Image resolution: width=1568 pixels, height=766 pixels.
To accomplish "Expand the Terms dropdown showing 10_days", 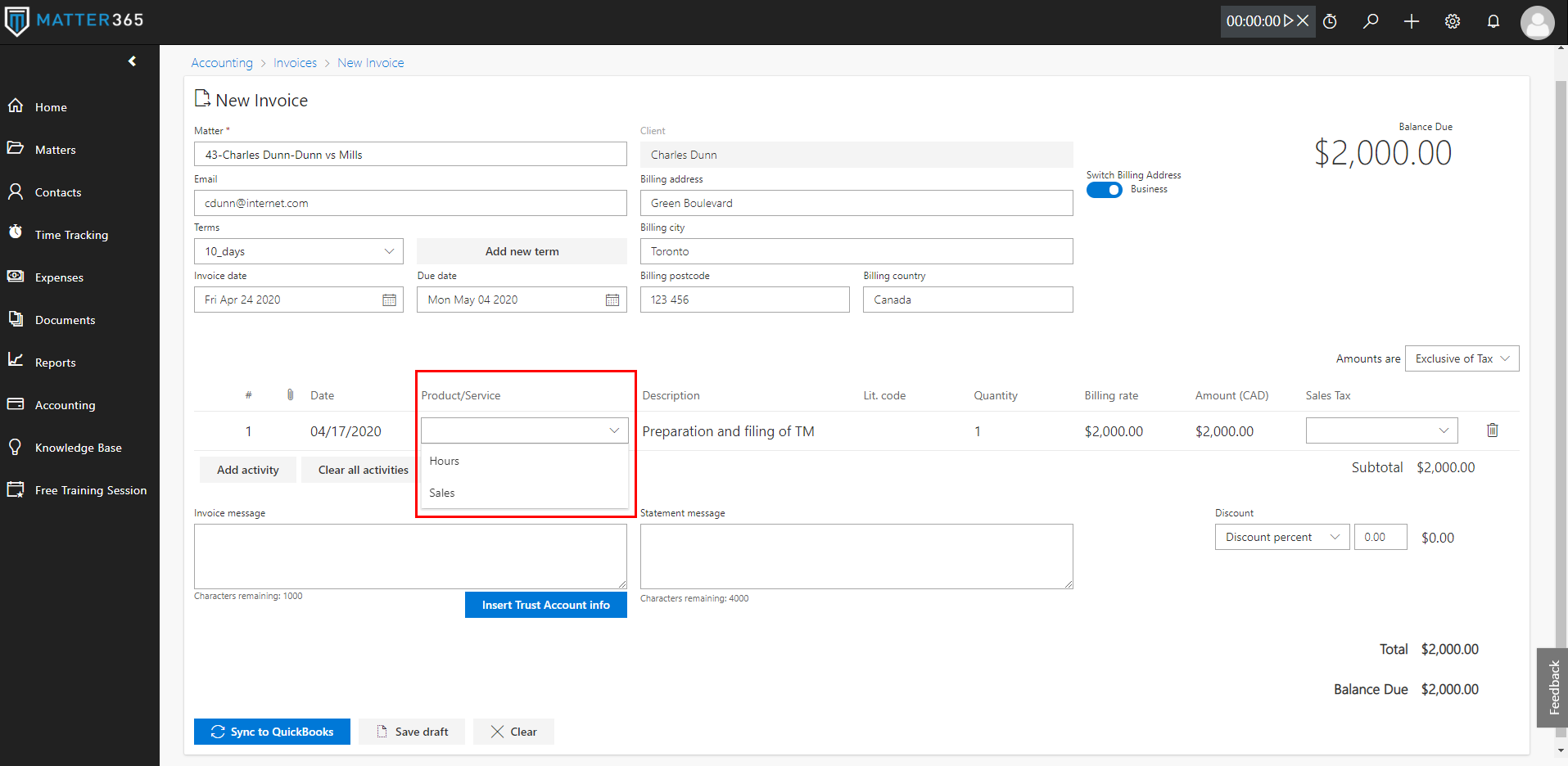I will click(299, 251).
